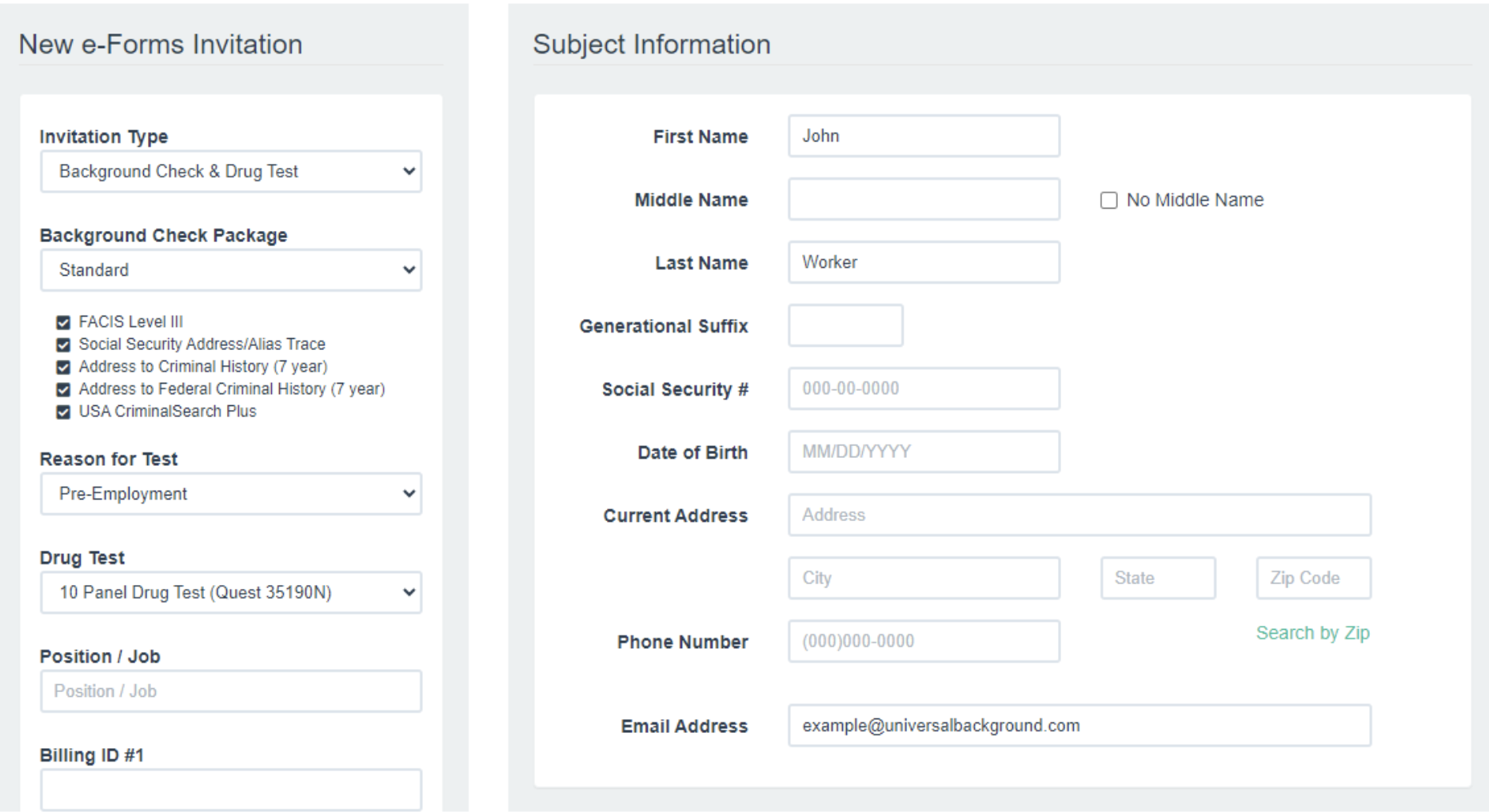This screenshot has width=1489, height=812.
Task: Expand the Background Check Package selector
Action: tap(231, 270)
